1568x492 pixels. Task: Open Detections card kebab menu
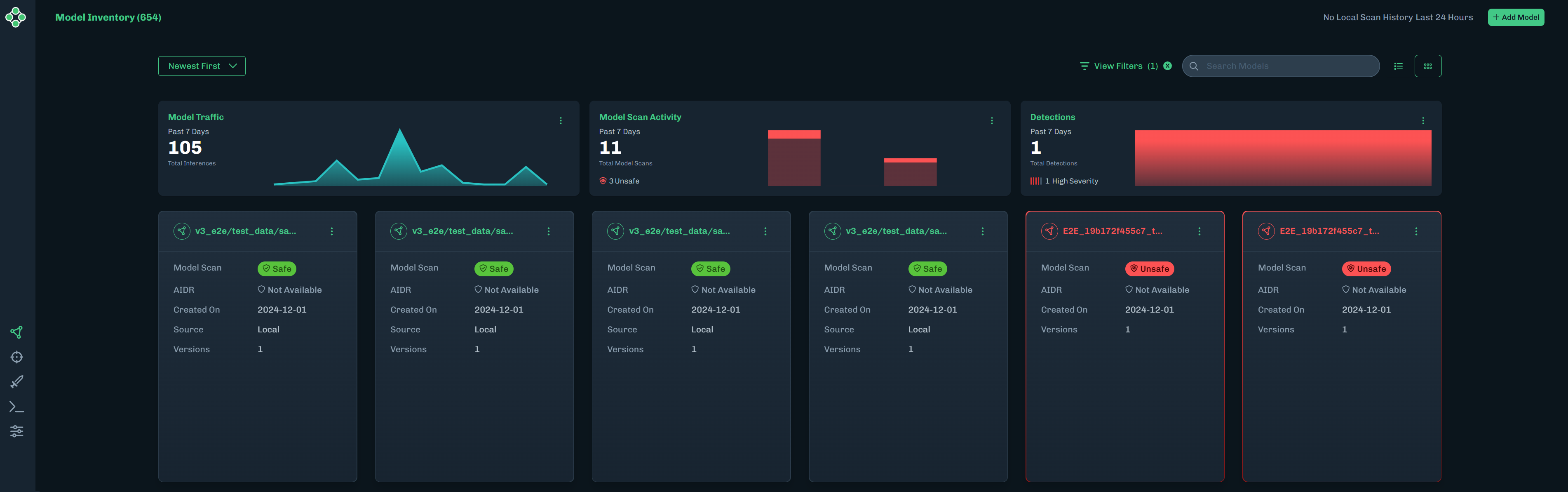1422,120
